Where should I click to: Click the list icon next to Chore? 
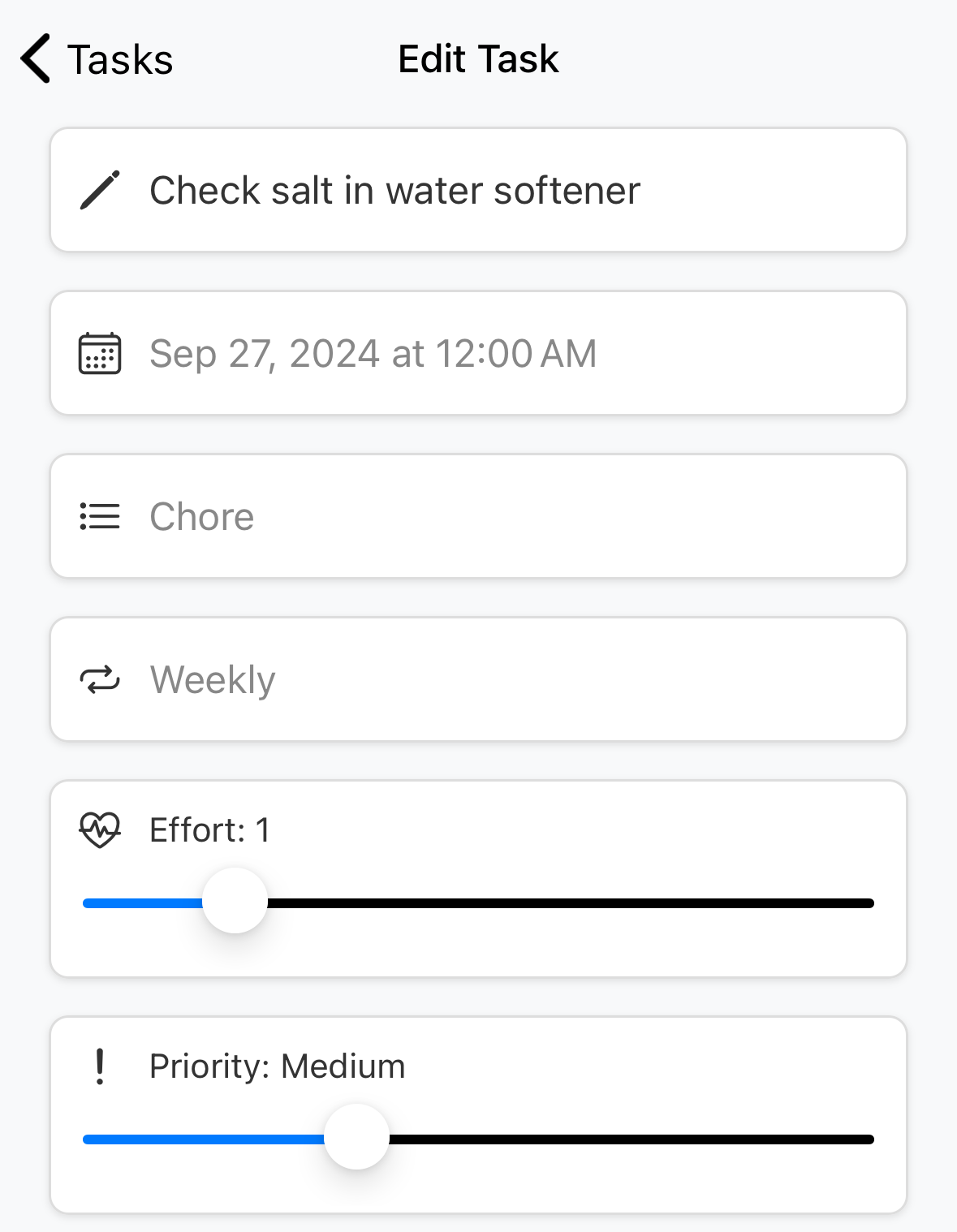tap(100, 516)
